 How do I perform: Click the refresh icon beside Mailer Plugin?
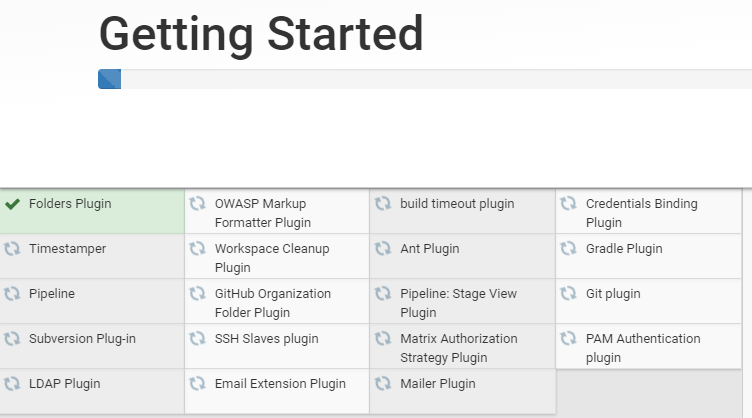[383, 384]
